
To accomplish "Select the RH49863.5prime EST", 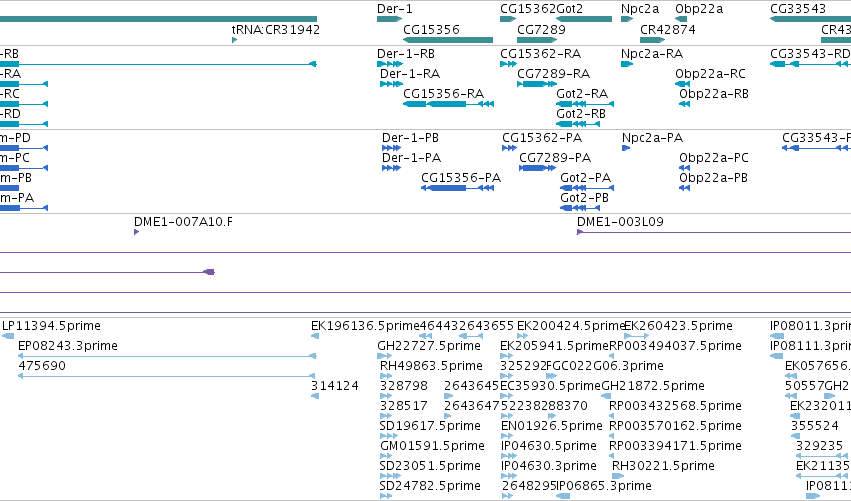I will [x=386, y=376].
